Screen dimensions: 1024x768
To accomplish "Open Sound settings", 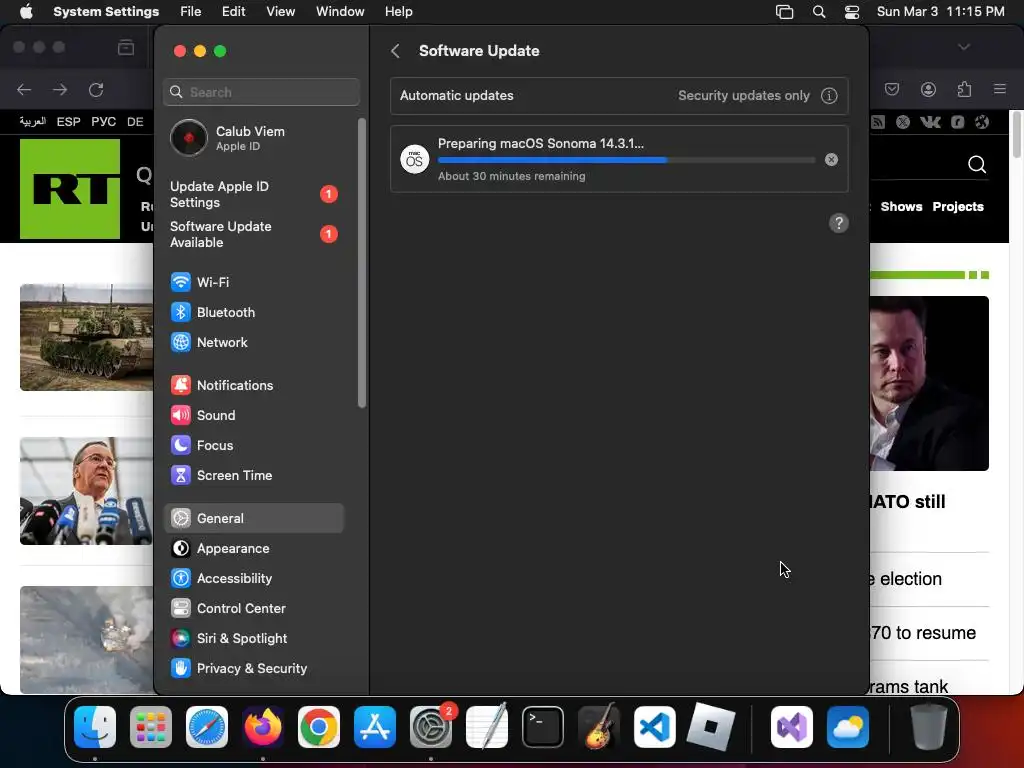I will pyautogui.click(x=253, y=415).
